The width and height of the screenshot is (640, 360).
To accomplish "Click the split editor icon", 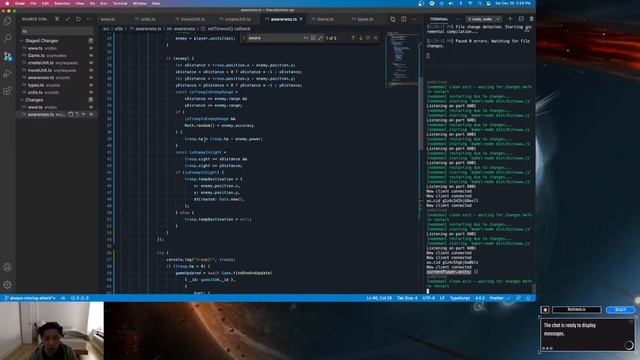I will (x=404, y=19).
